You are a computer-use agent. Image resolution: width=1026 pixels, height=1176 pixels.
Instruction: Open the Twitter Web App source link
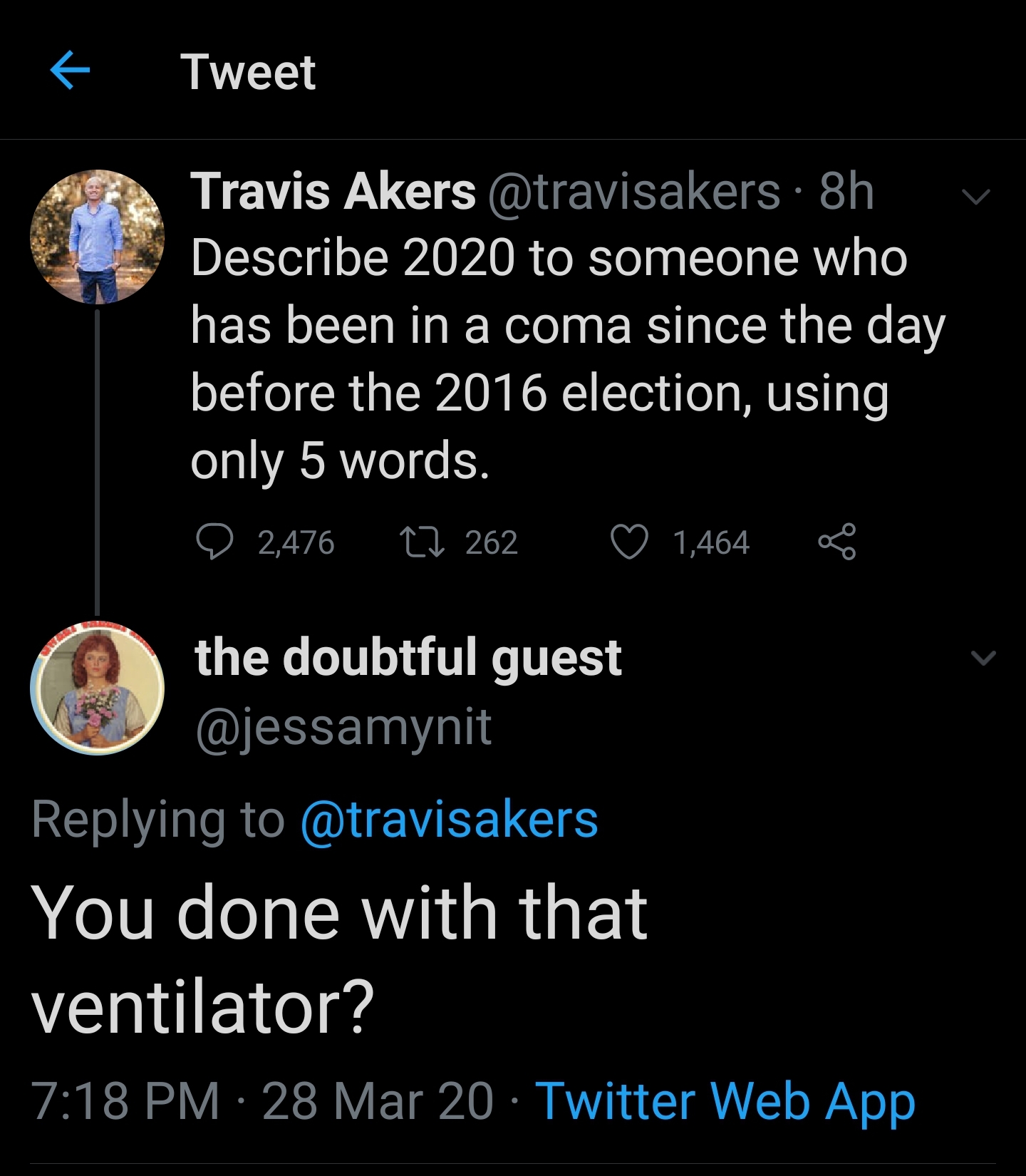click(725, 1101)
